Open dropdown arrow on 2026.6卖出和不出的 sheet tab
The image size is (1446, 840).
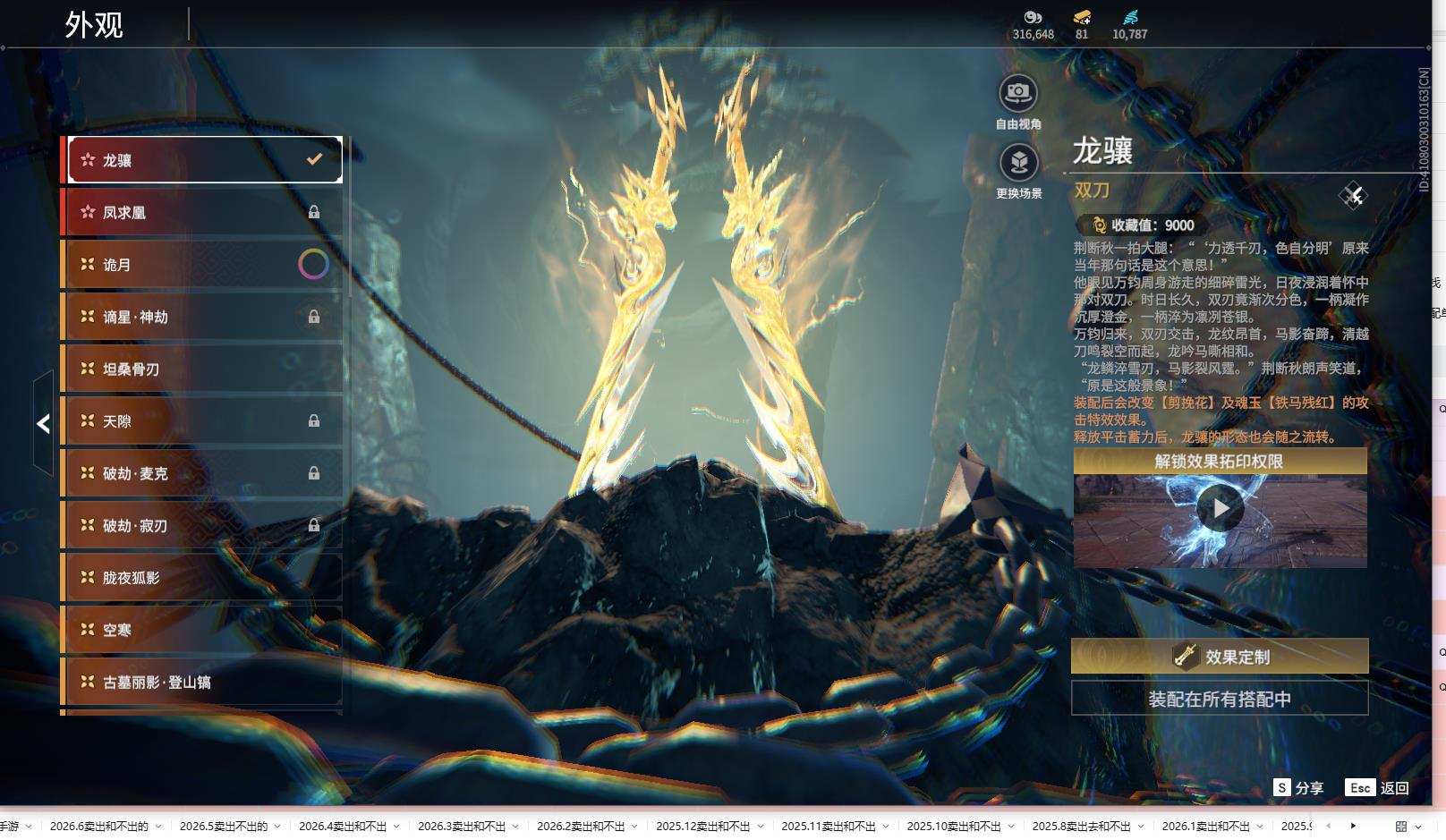click(x=158, y=827)
